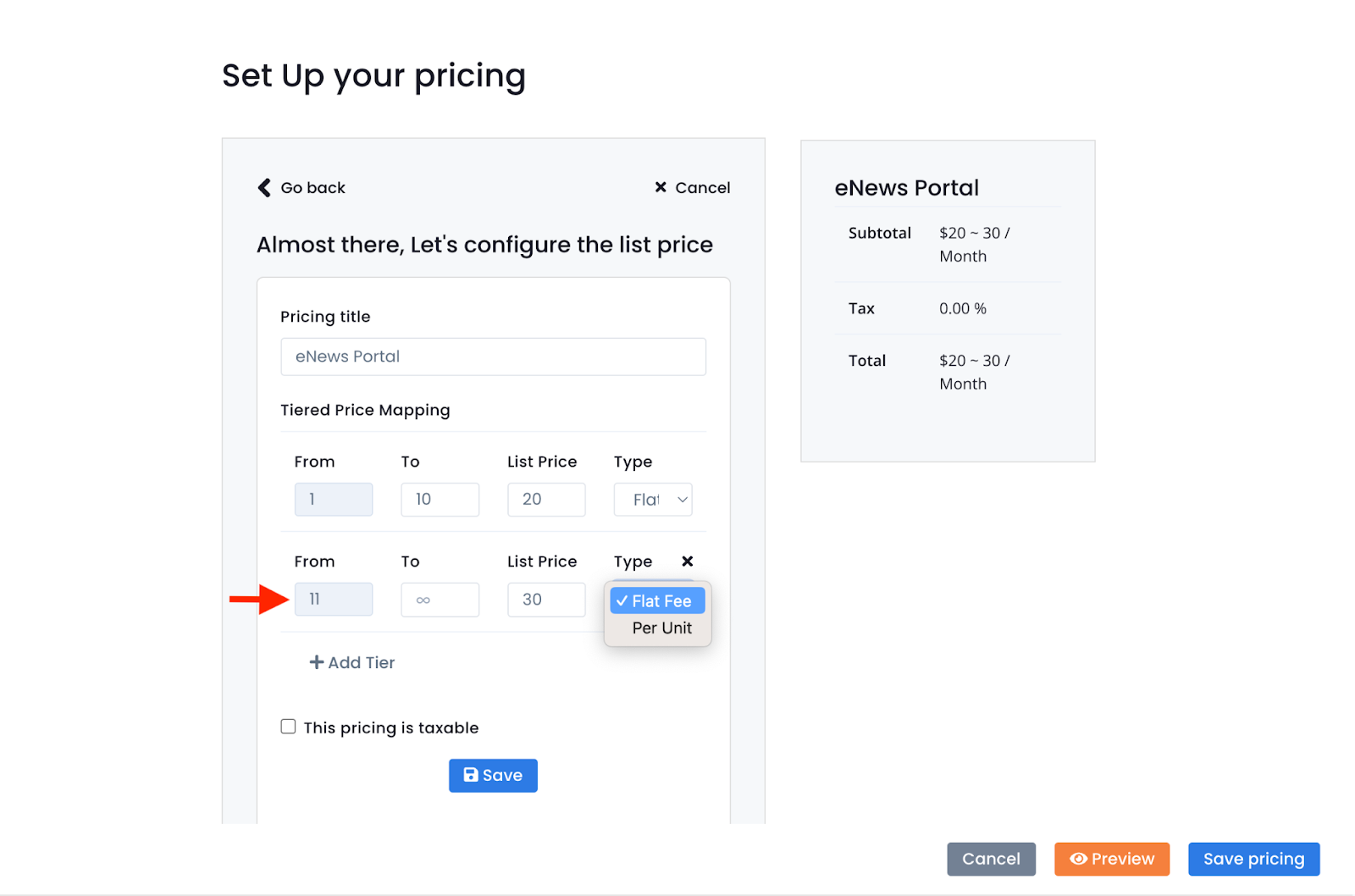Image resolution: width=1355 pixels, height=896 pixels.
Task: Click the floppy disk icon on Save
Action: (471, 775)
